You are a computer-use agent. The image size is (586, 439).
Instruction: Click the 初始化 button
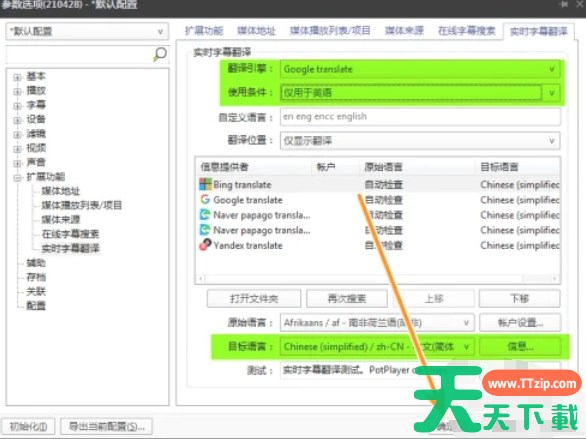point(28,426)
